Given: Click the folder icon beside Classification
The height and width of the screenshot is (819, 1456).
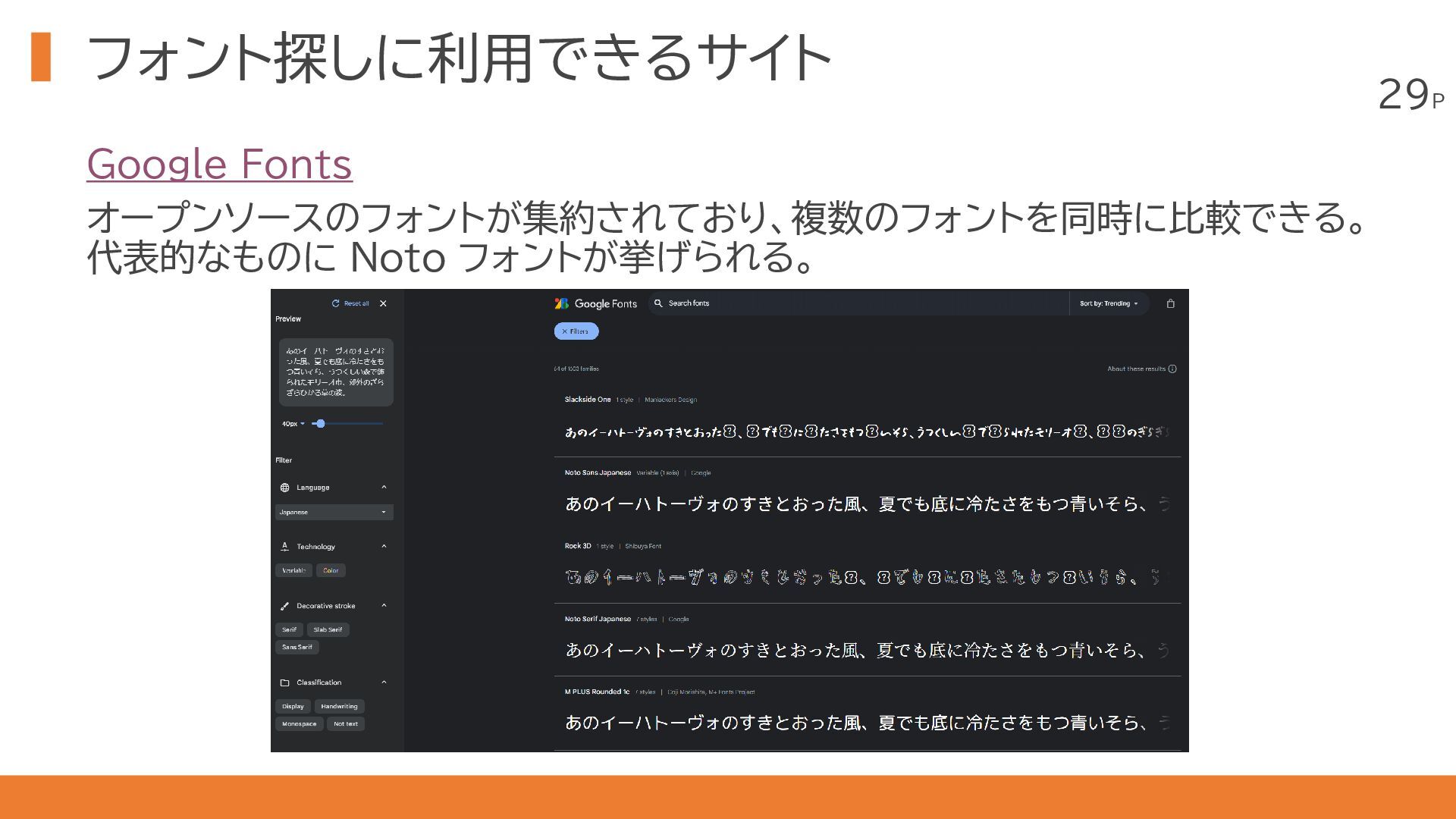Looking at the screenshot, I should (x=285, y=682).
